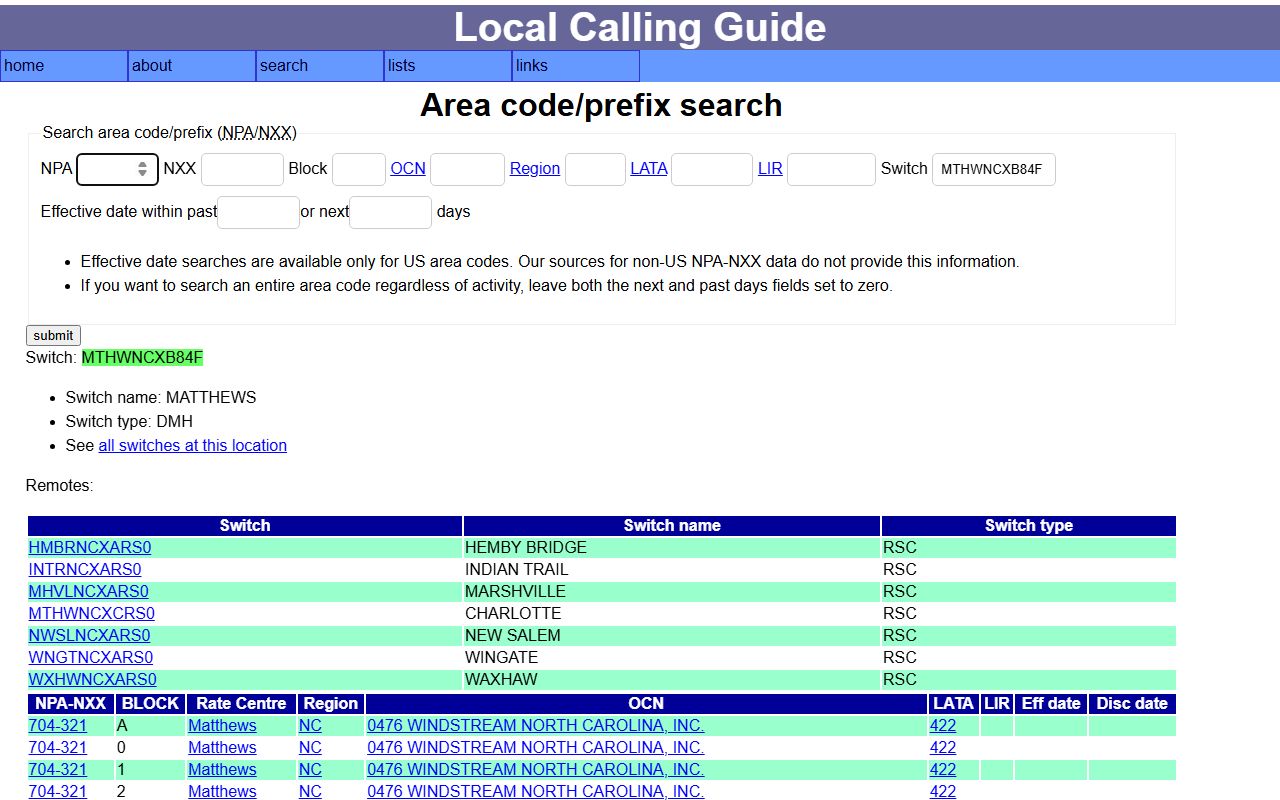The width and height of the screenshot is (1280, 800).
Task: Click the Disc date column header
Action: tap(1132, 704)
